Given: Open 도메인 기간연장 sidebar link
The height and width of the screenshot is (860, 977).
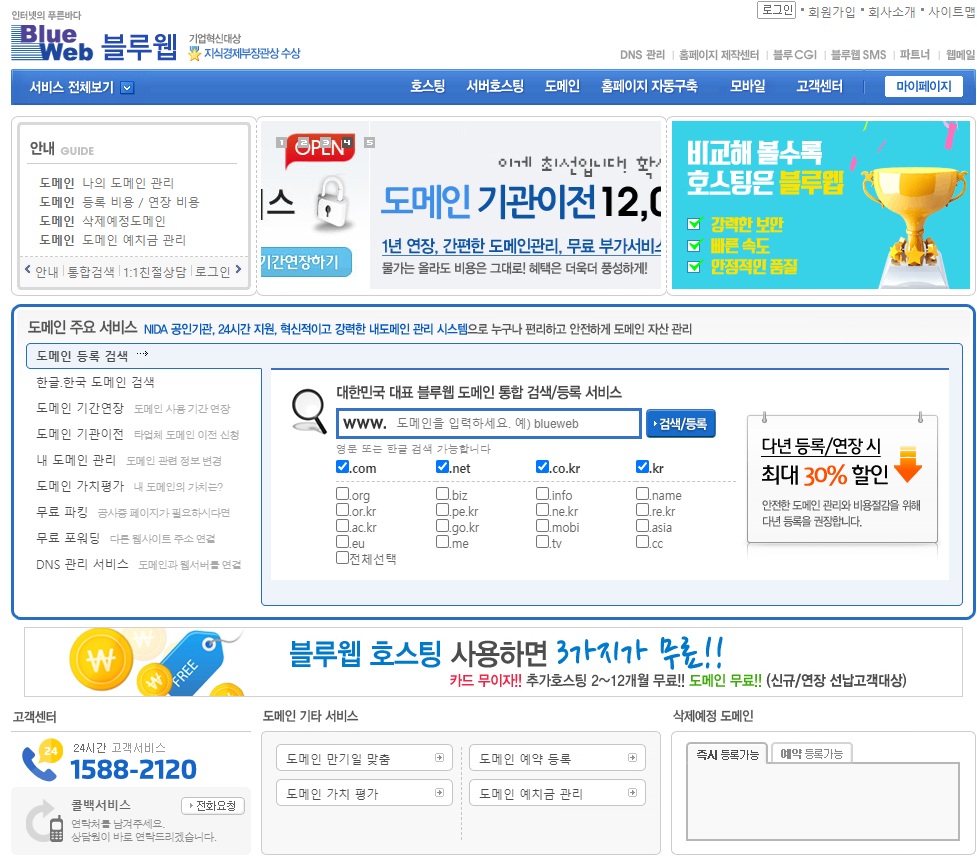Looking at the screenshot, I should 80,408.
